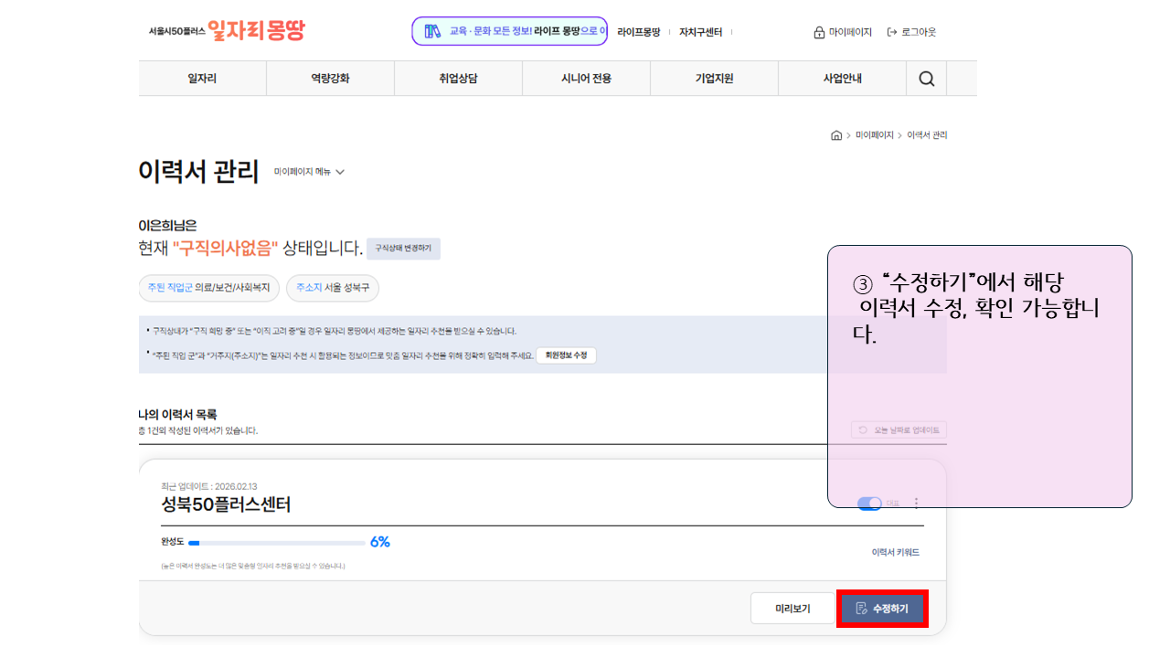Click the 수정하기 edit document icon

pyautogui.click(x=861, y=609)
